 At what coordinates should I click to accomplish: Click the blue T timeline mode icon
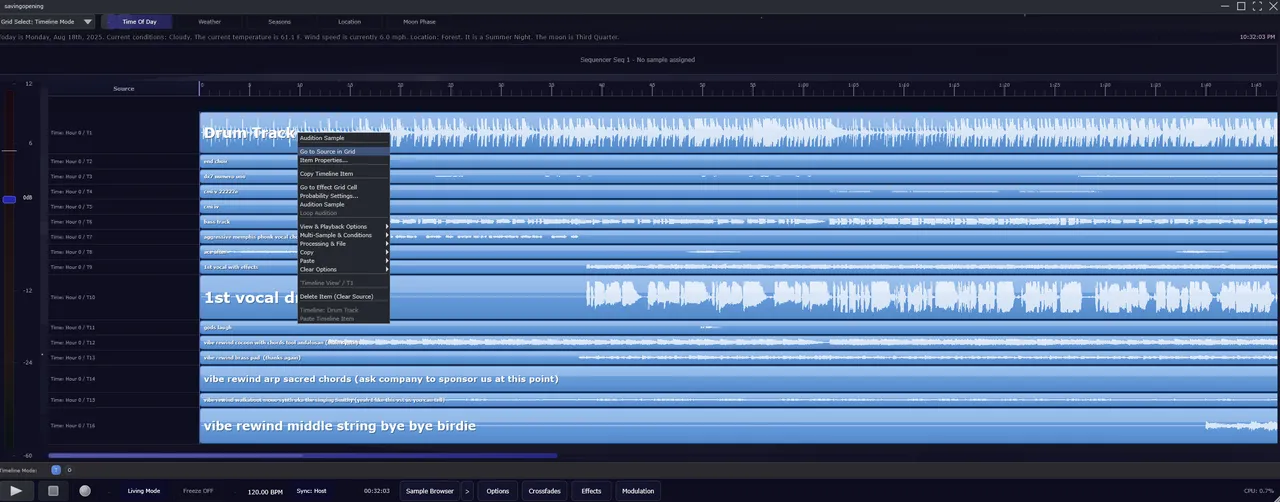(x=56, y=470)
